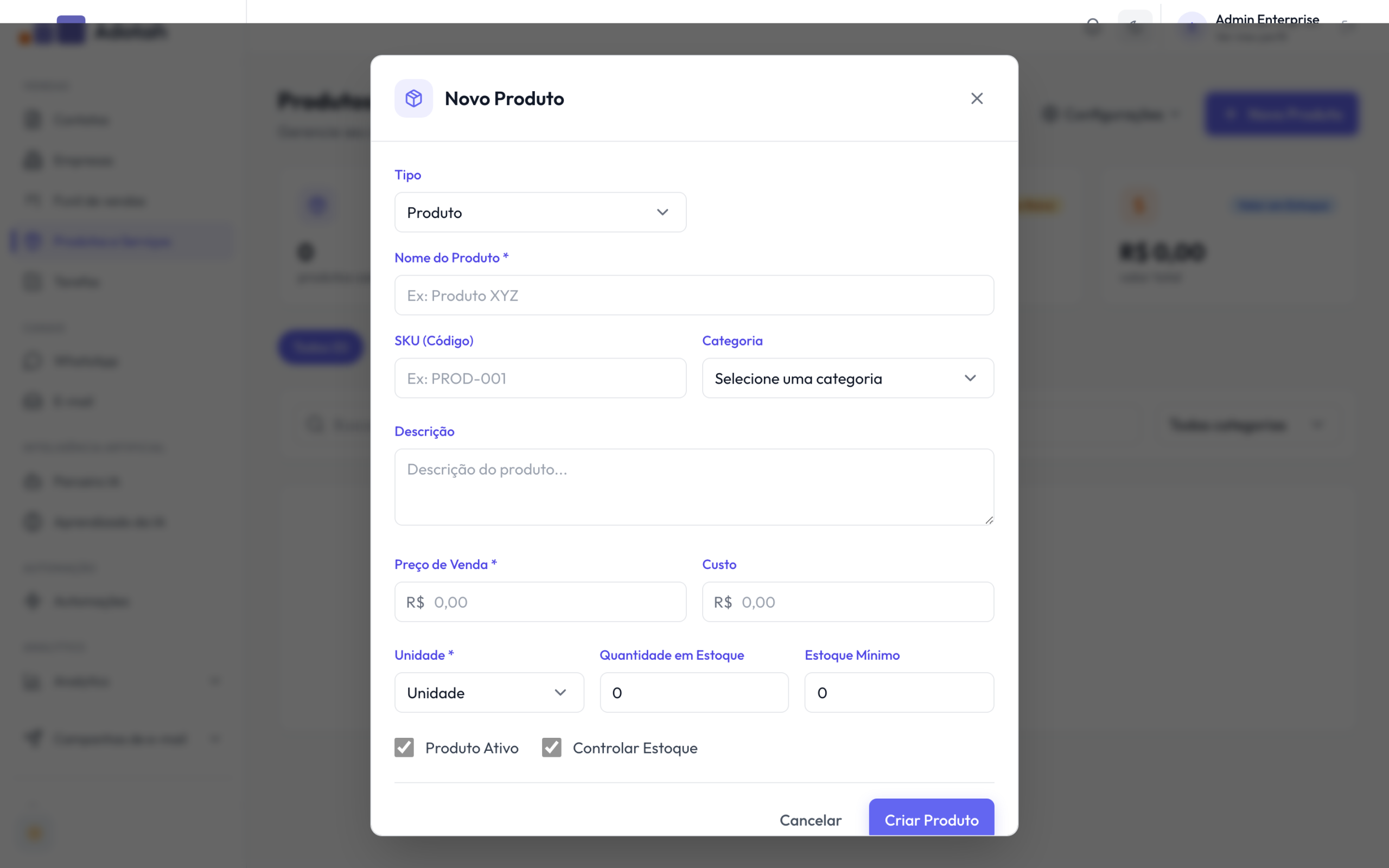This screenshot has width=1389, height=868.
Task: Click the blurred Novo Produto header button
Action: click(1281, 114)
